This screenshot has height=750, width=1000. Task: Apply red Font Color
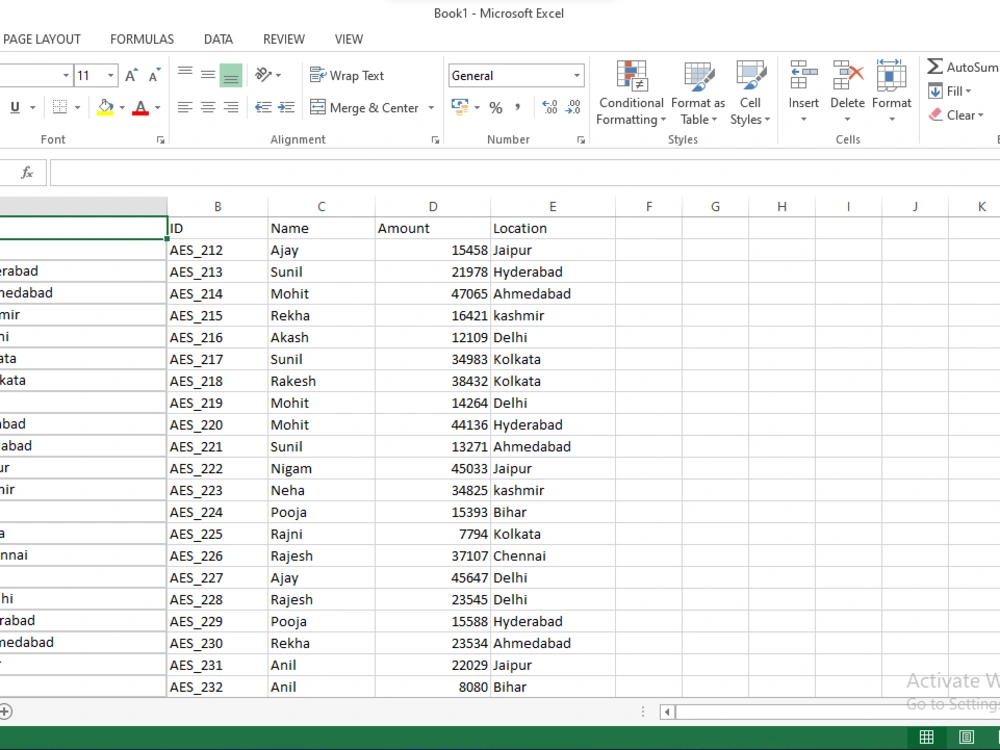click(x=140, y=107)
